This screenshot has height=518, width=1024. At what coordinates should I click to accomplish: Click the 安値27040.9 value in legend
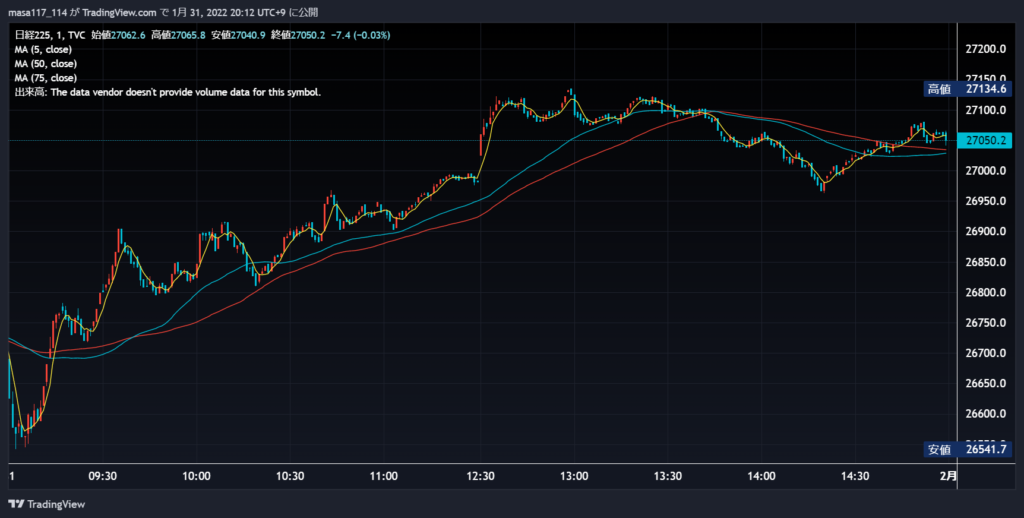tap(238, 35)
